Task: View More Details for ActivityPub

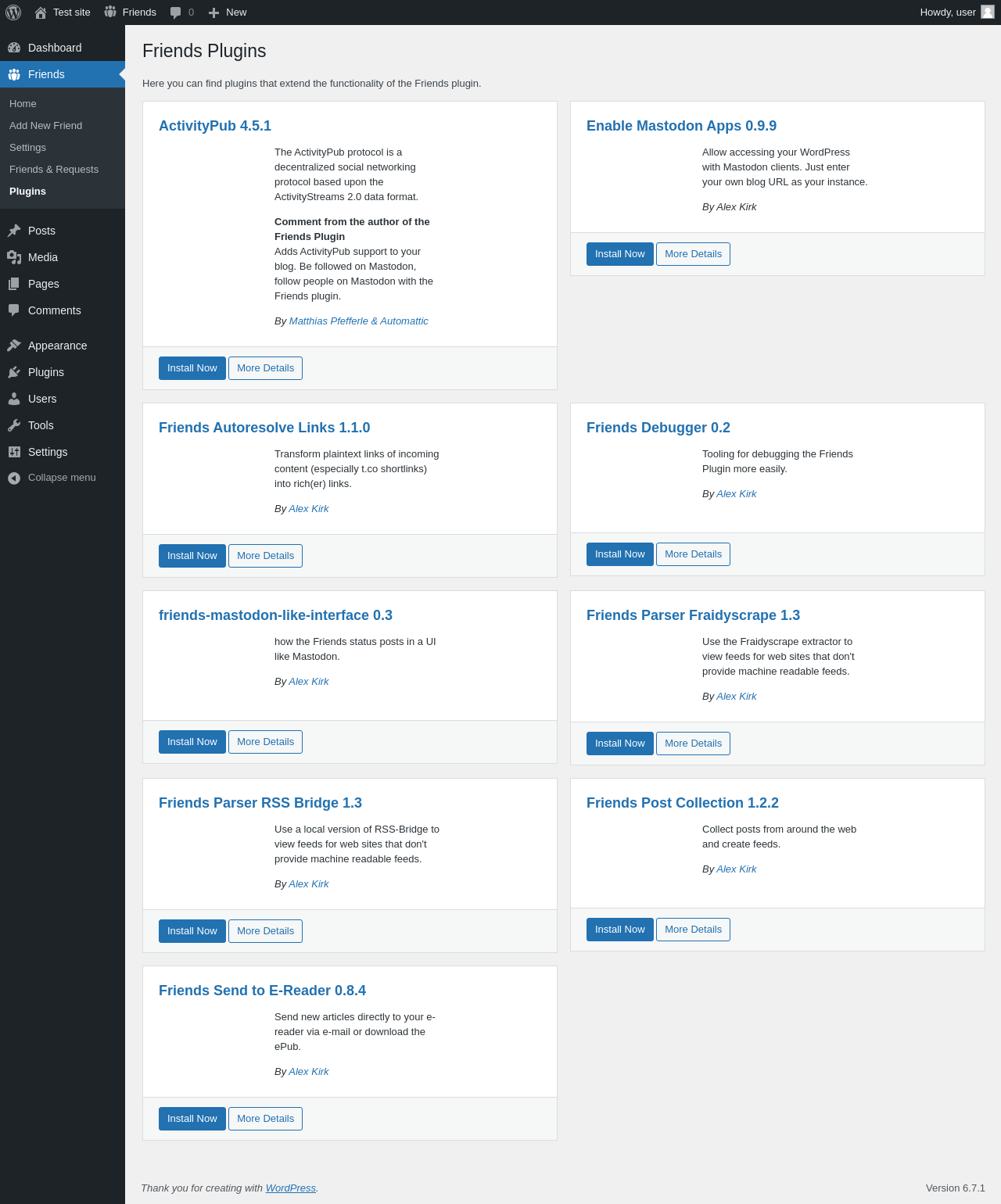Action: click(265, 368)
